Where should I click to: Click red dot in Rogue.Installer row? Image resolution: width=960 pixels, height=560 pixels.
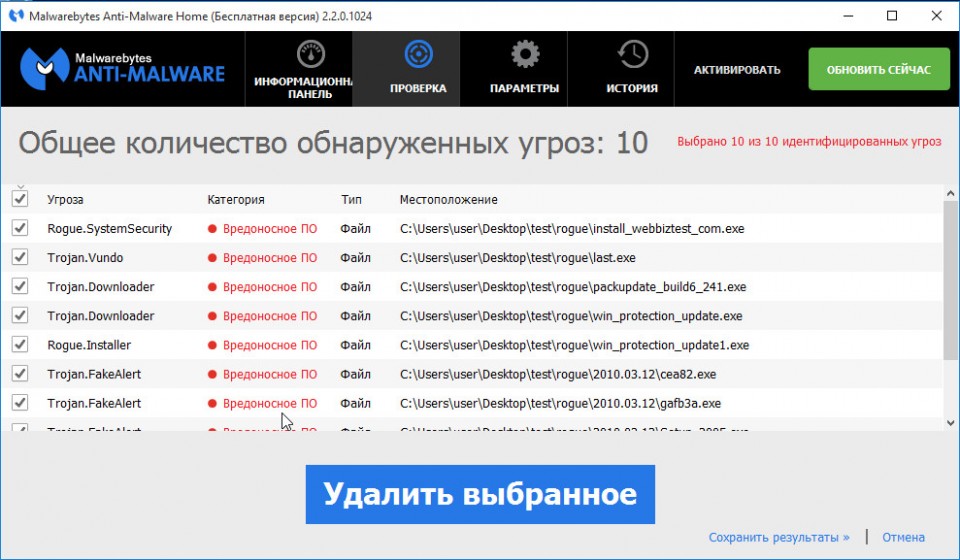[212, 345]
